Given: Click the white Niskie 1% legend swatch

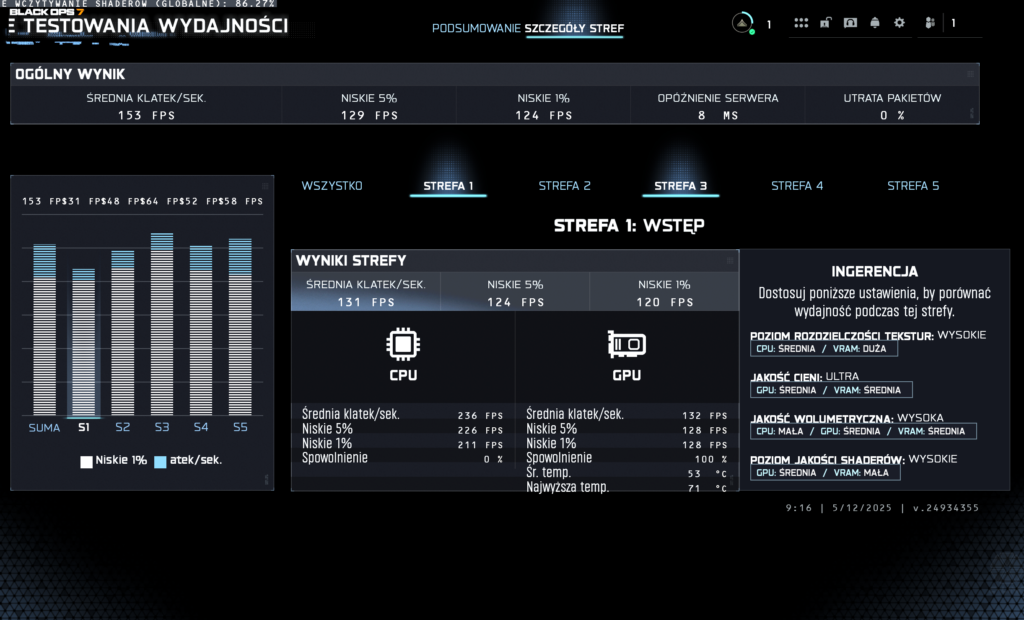Looking at the screenshot, I should [x=87, y=461].
